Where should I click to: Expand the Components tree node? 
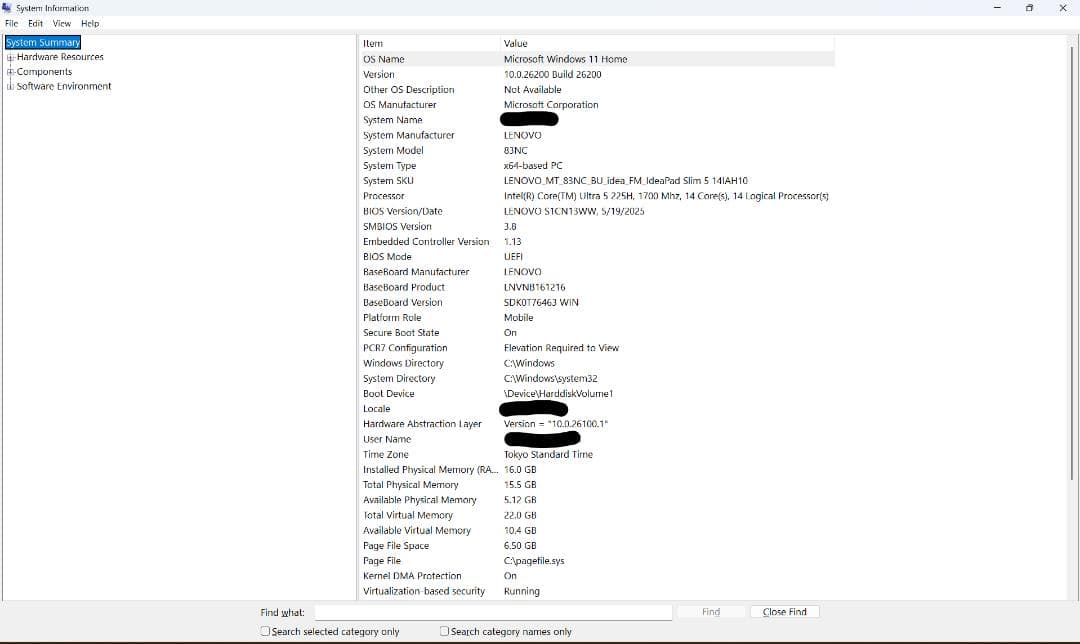pyautogui.click(x=9, y=71)
